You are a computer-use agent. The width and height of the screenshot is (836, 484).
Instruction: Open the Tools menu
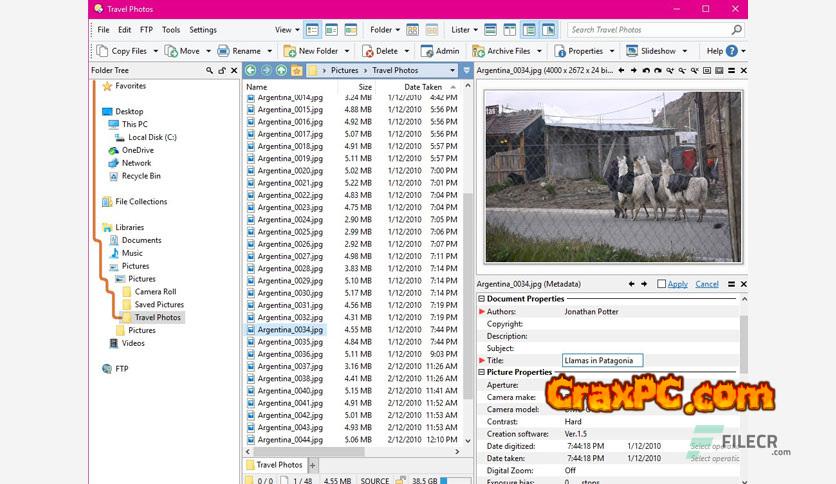pos(171,30)
